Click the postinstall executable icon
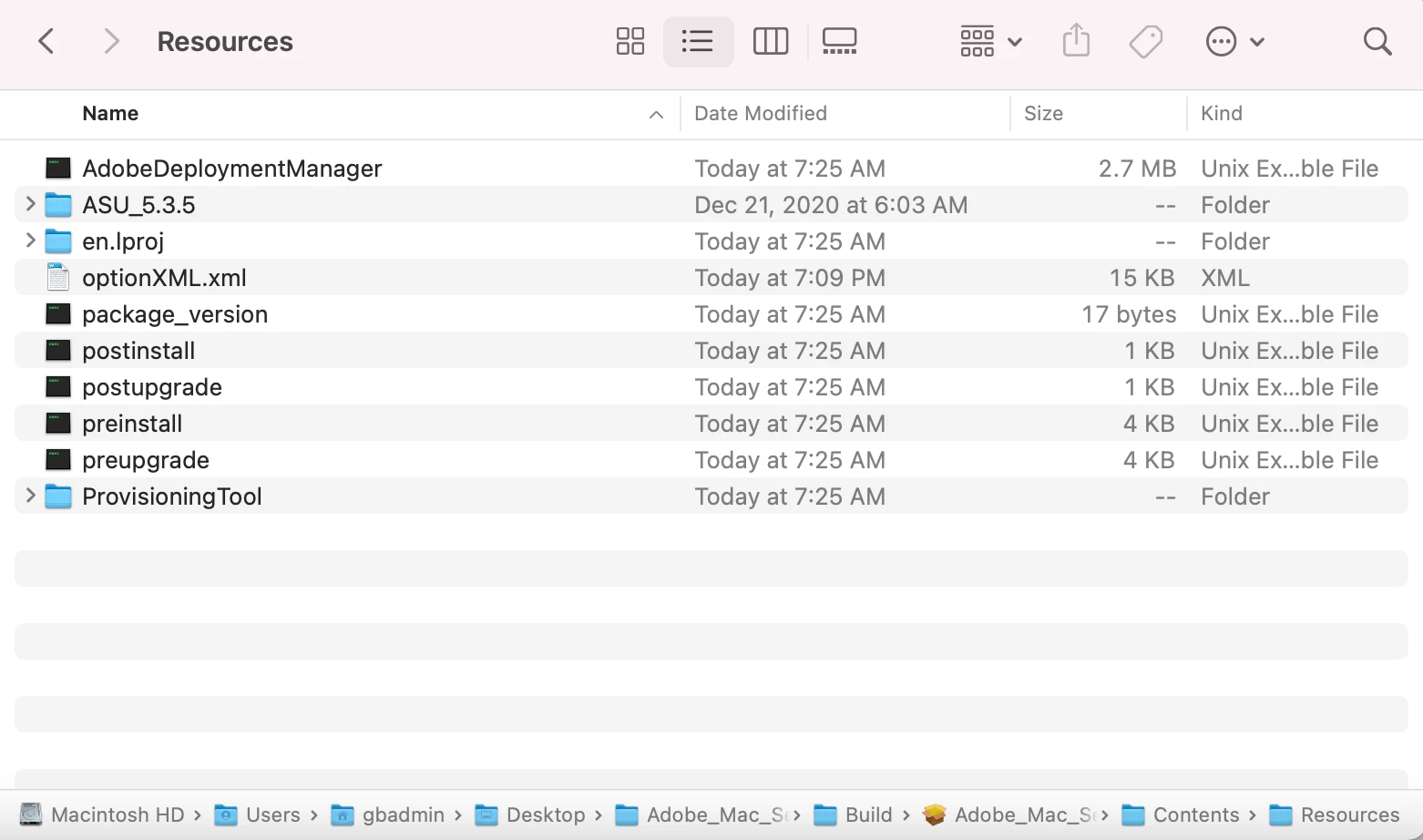Image resolution: width=1423 pixels, height=840 pixels. [58, 350]
